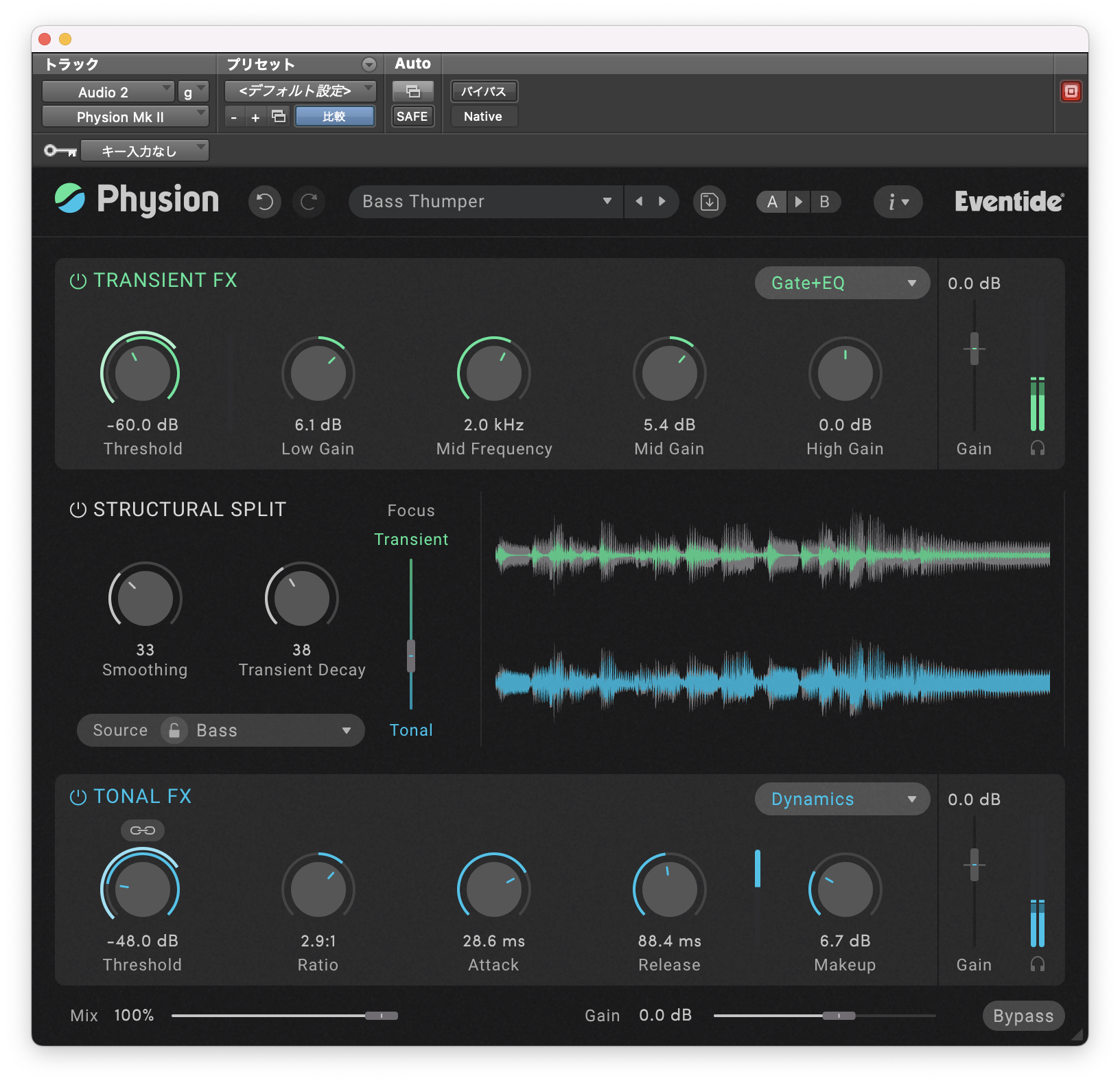Open the Dynamics tonal effect dropdown

click(x=842, y=799)
